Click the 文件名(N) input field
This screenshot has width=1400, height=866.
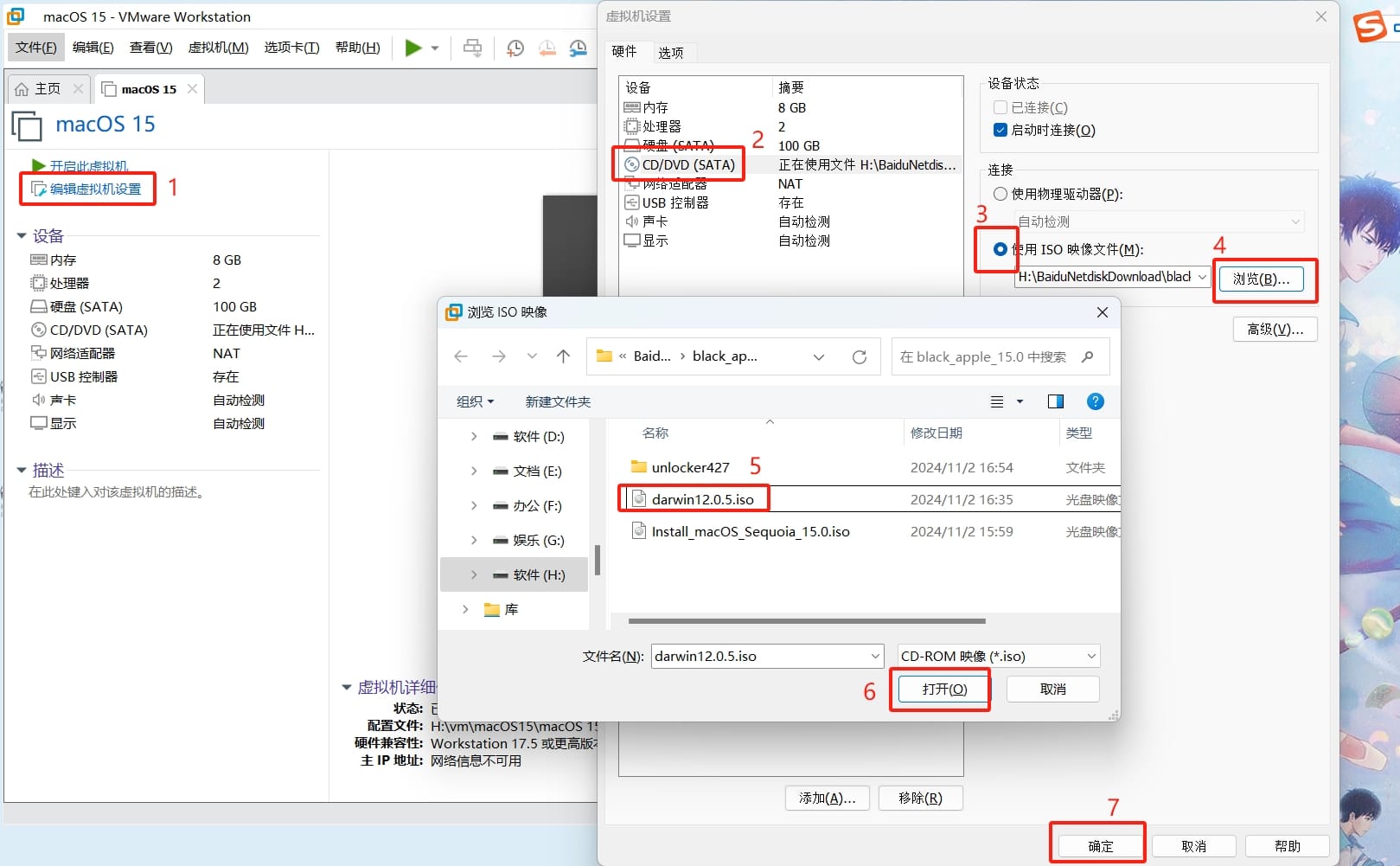click(x=767, y=656)
